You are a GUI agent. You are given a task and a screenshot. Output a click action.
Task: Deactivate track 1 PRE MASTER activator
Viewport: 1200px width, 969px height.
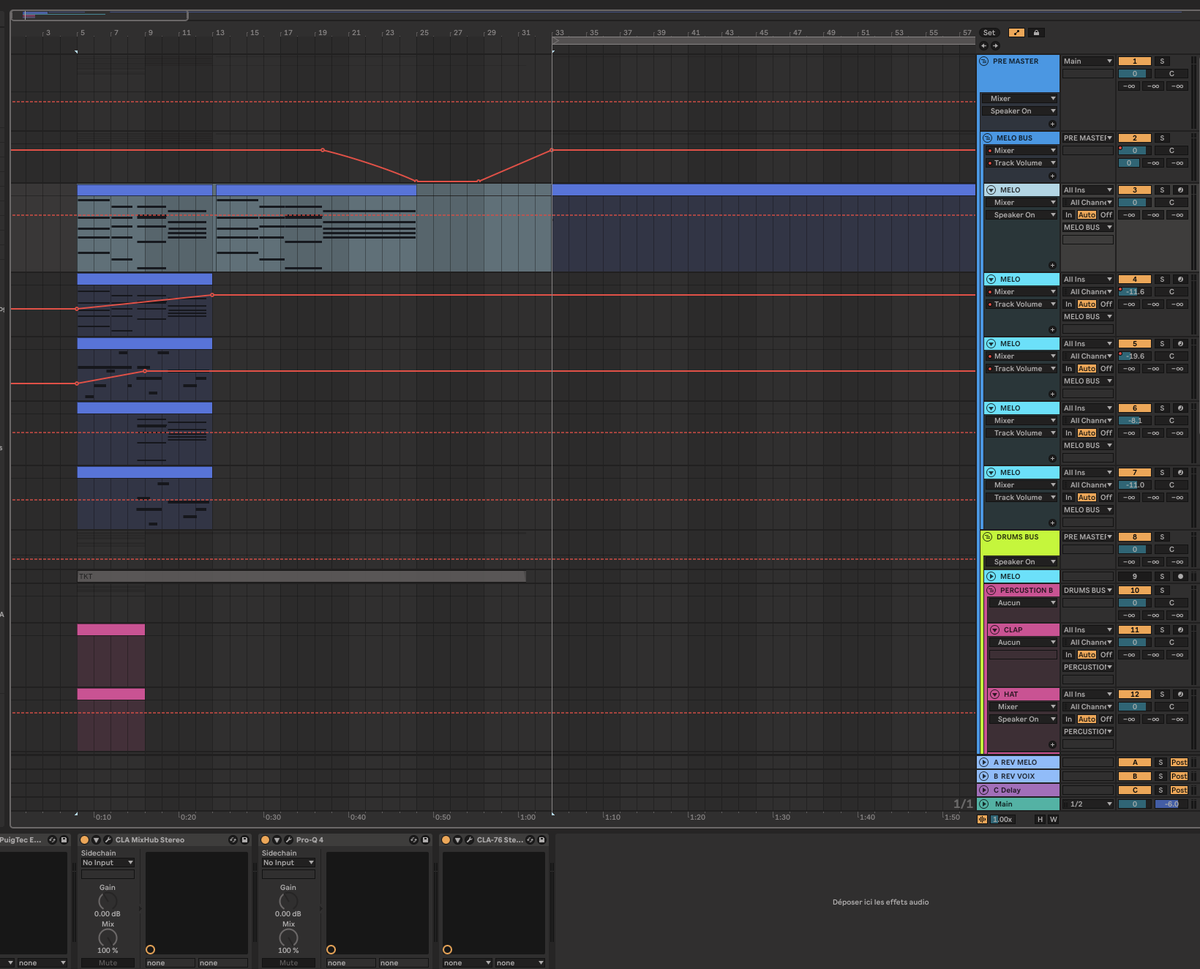coord(1134,61)
